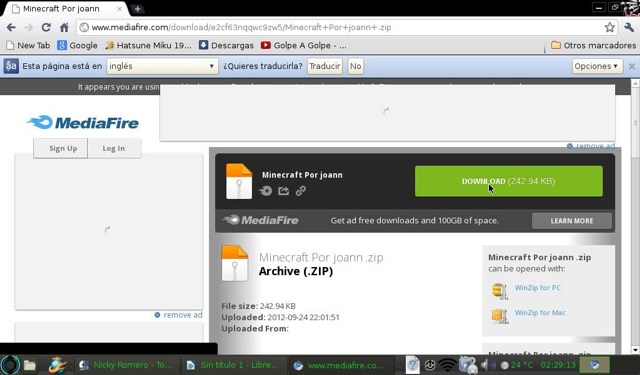Image resolution: width=640 pixels, height=375 pixels.
Task: Click the update refresh tray icon
Action: click(x=430, y=365)
